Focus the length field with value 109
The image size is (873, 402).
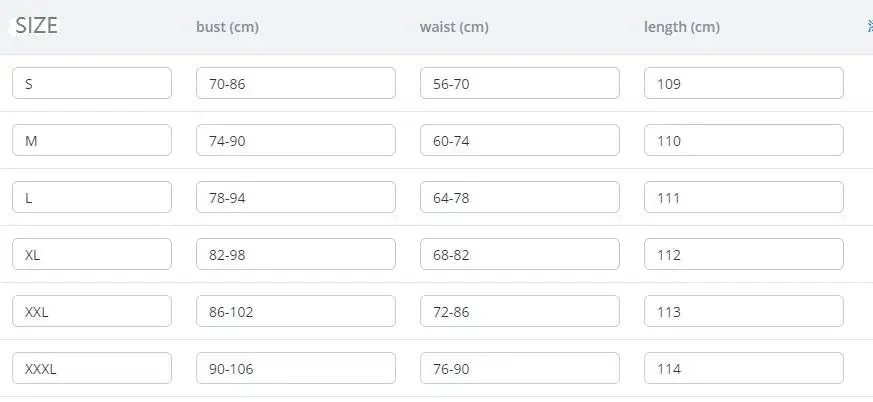pos(743,84)
